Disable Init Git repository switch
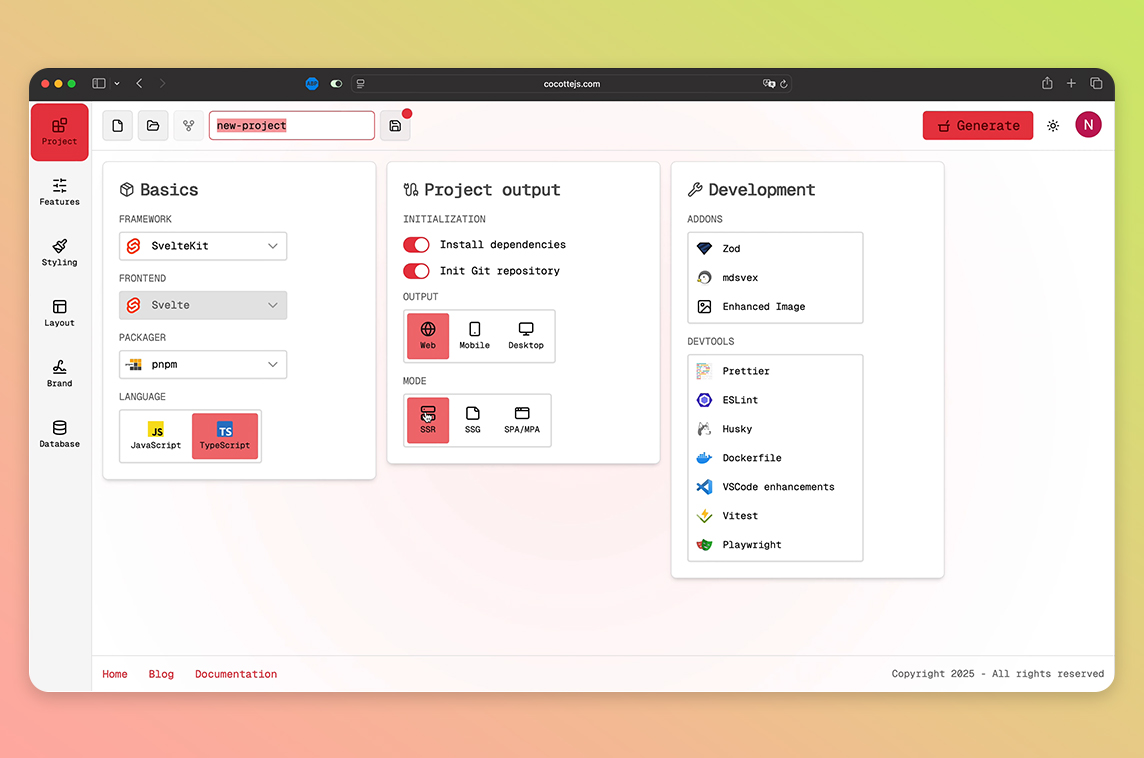The height and width of the screenshot is (758, 1144). (x=416, y=271)
